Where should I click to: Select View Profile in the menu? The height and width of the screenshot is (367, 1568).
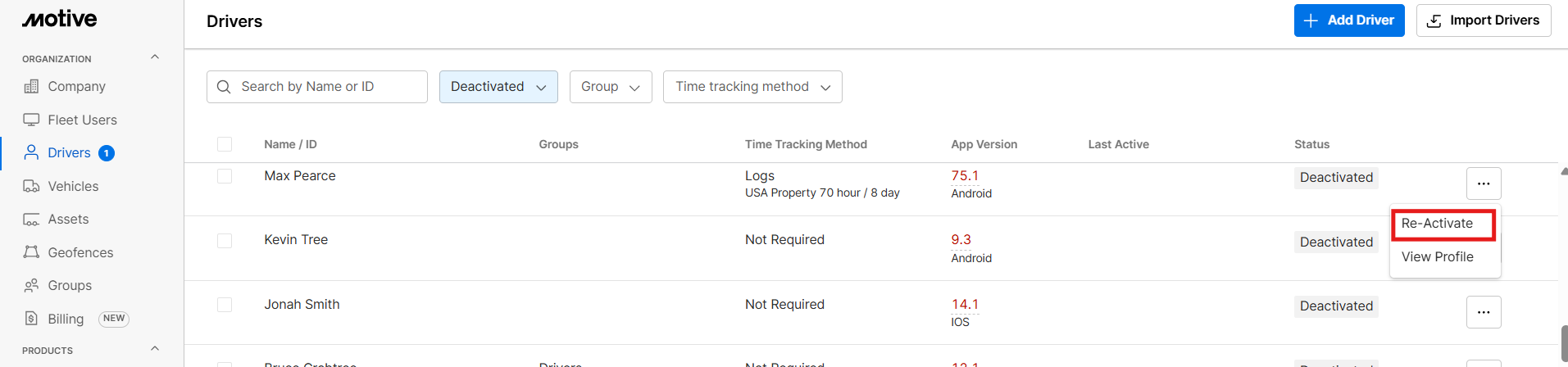click(x=1437, y=257)
